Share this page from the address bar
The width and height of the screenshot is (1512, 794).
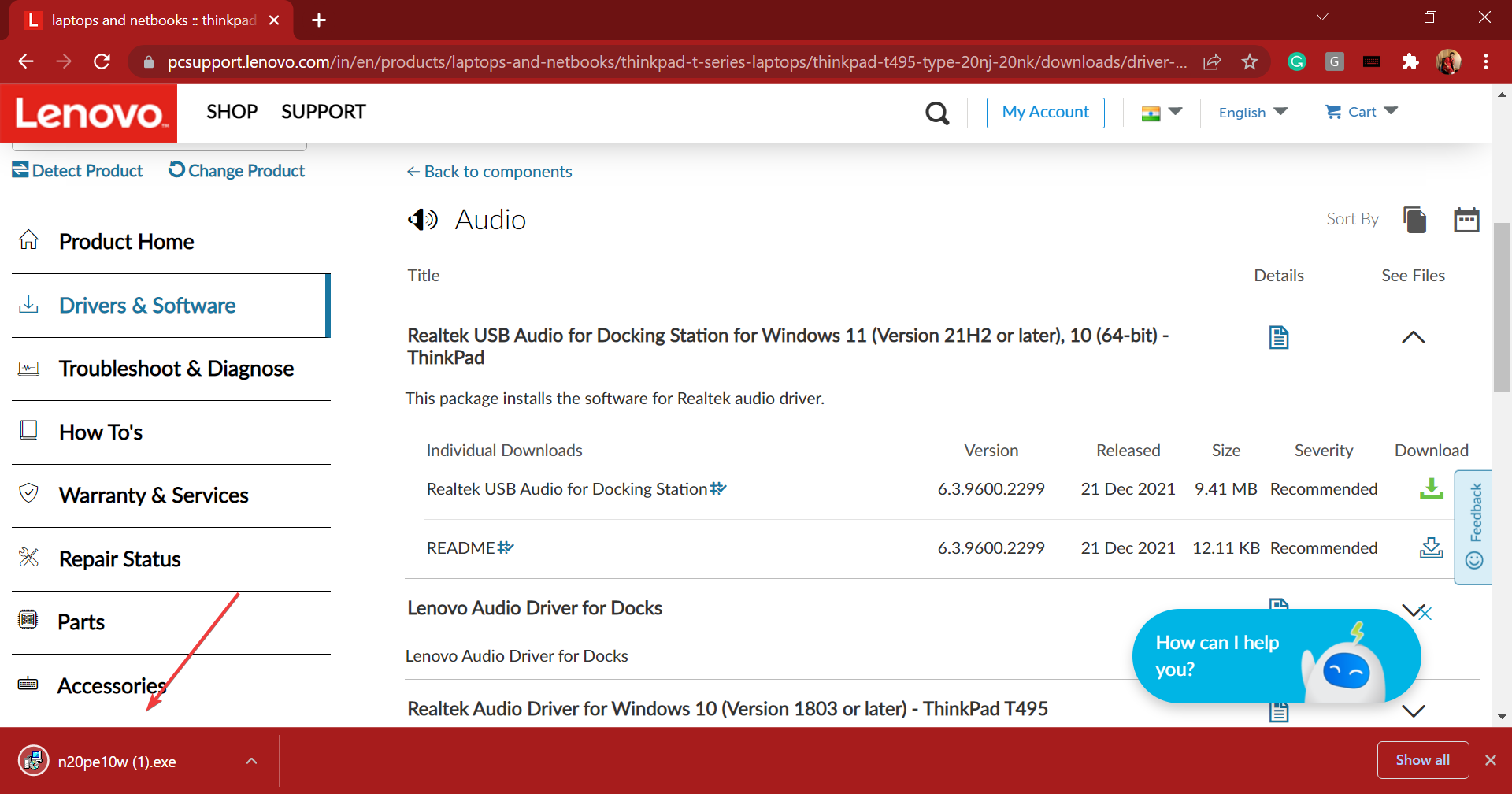coord(1212,61)
